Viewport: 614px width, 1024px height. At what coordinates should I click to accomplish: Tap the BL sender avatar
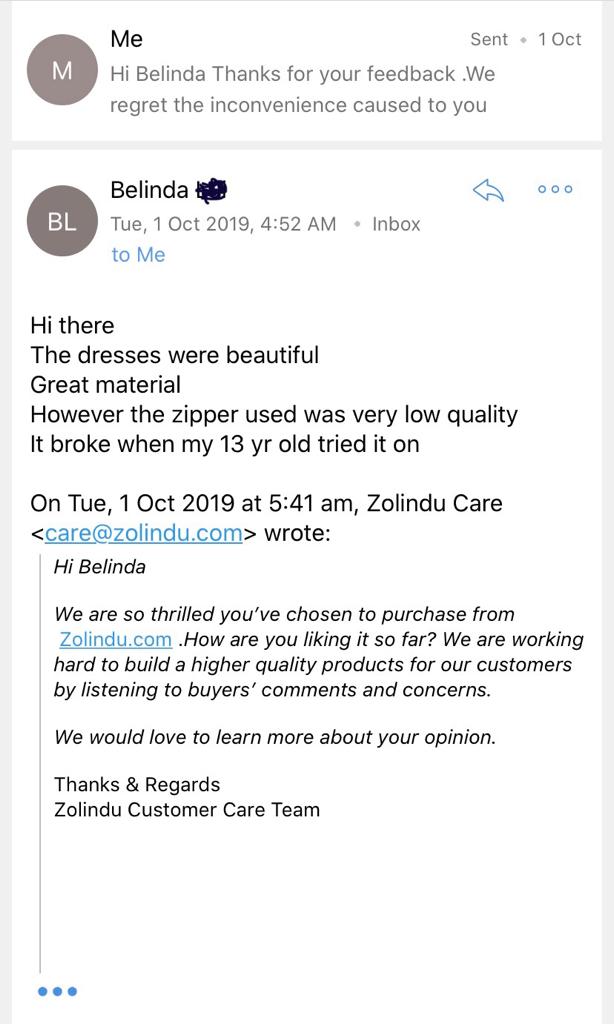point(62,221)
